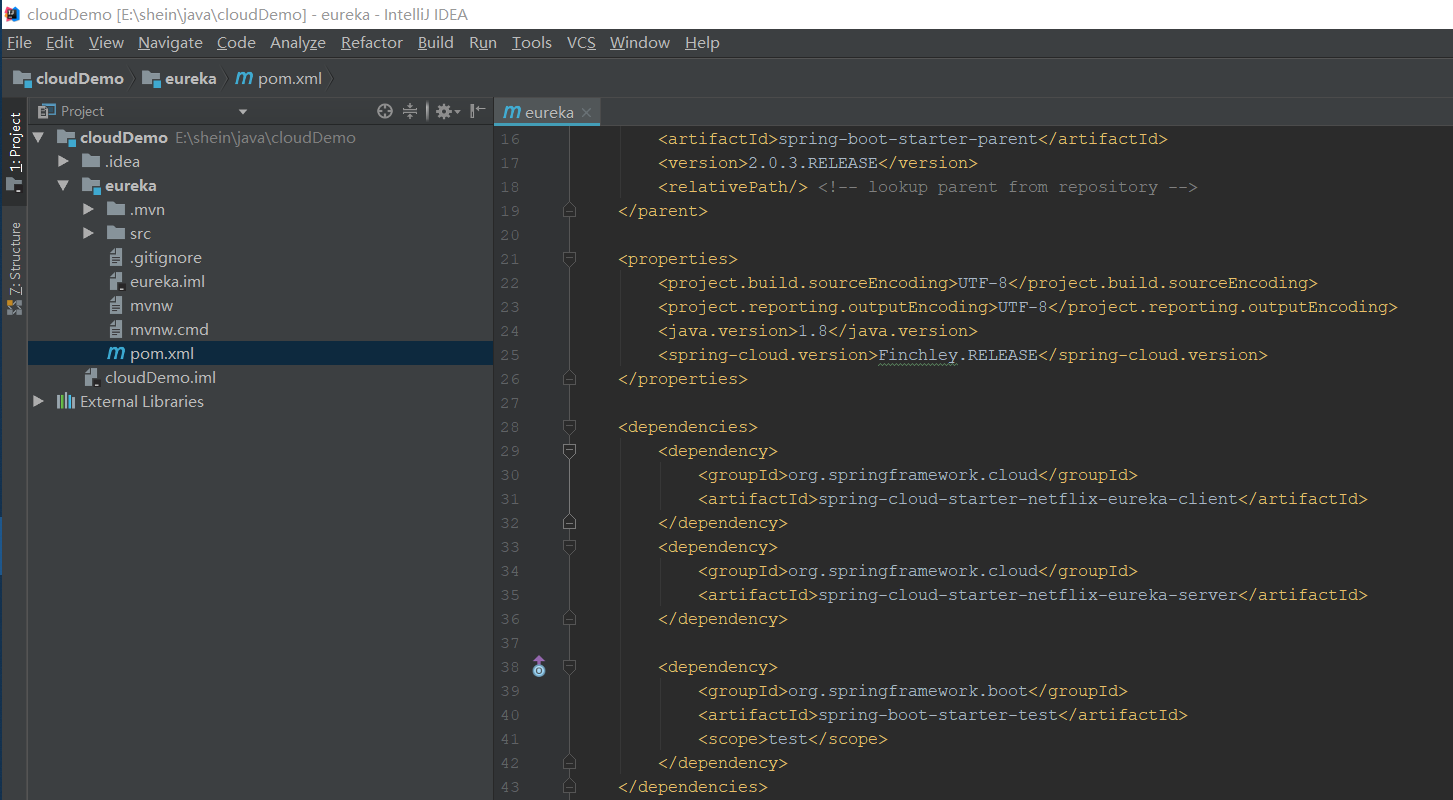The image size is (1453, 800).
Task: Click cloudDemo in the breadcrumb bar
Action: pyautogui.click(x=68, y=78)
